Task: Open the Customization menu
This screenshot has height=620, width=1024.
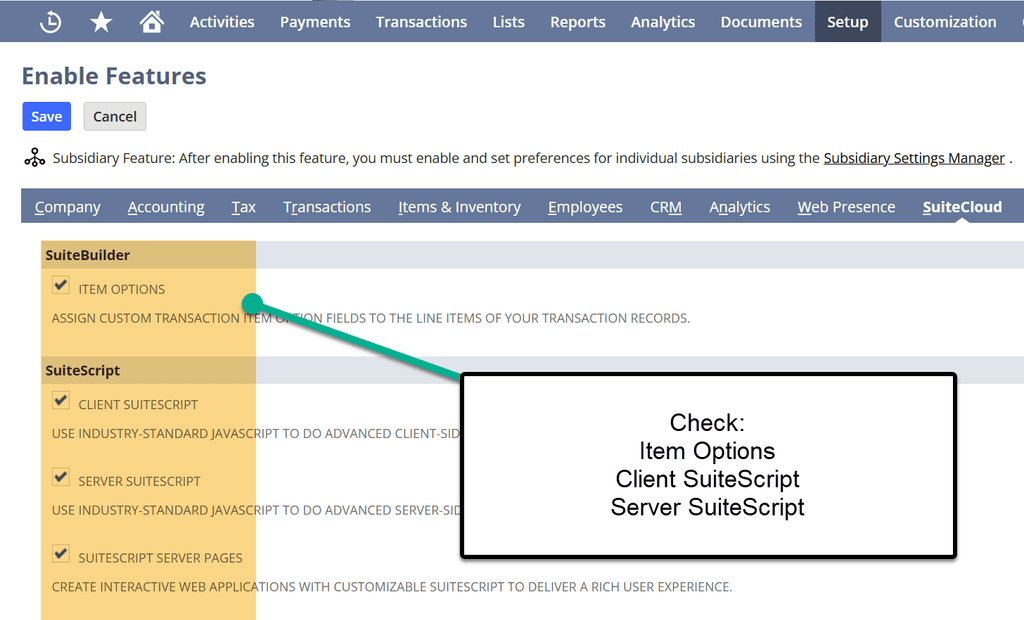Action: pyautogui.click(x=945, y=22)
